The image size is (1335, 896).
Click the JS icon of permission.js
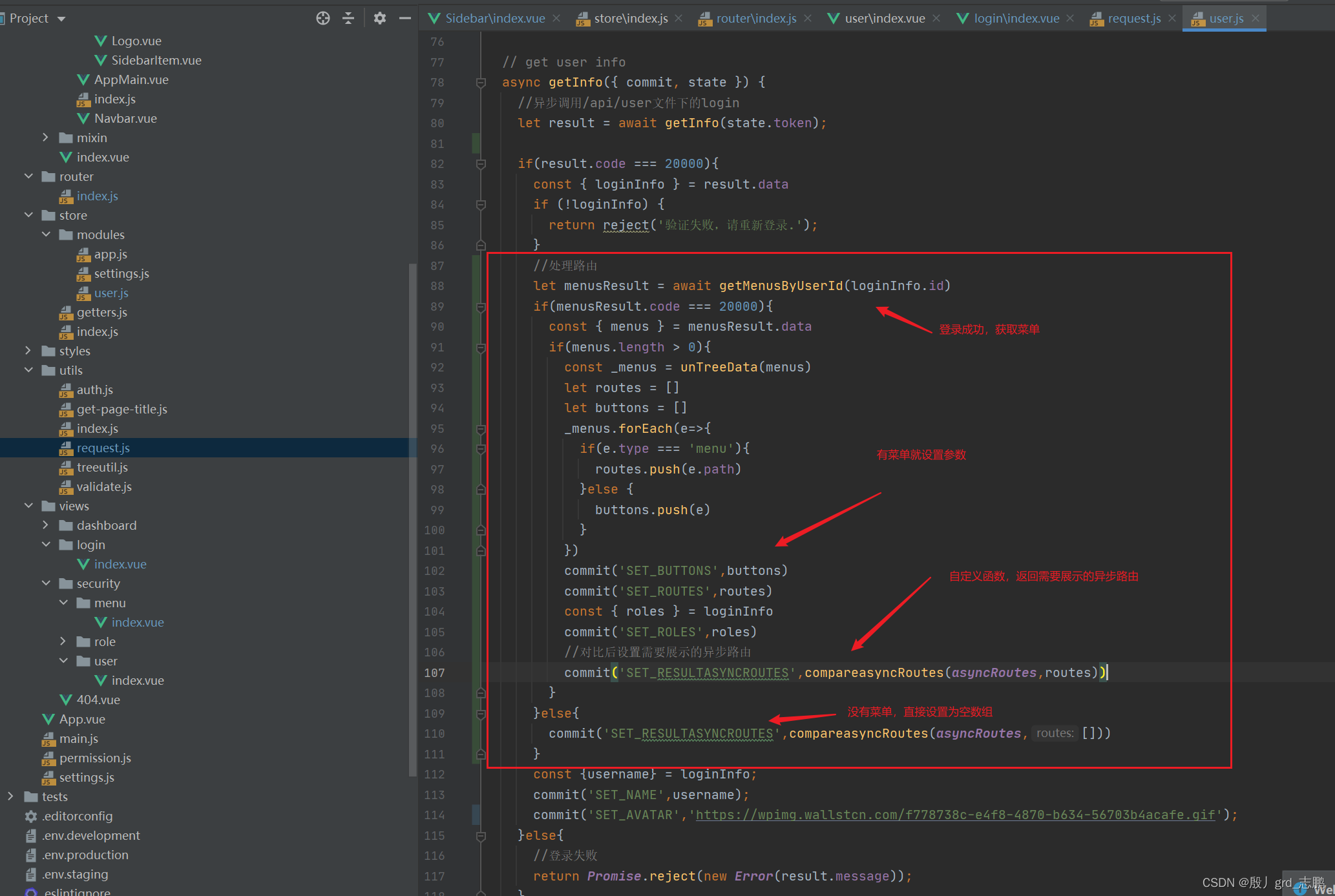(x=48, y=758)
